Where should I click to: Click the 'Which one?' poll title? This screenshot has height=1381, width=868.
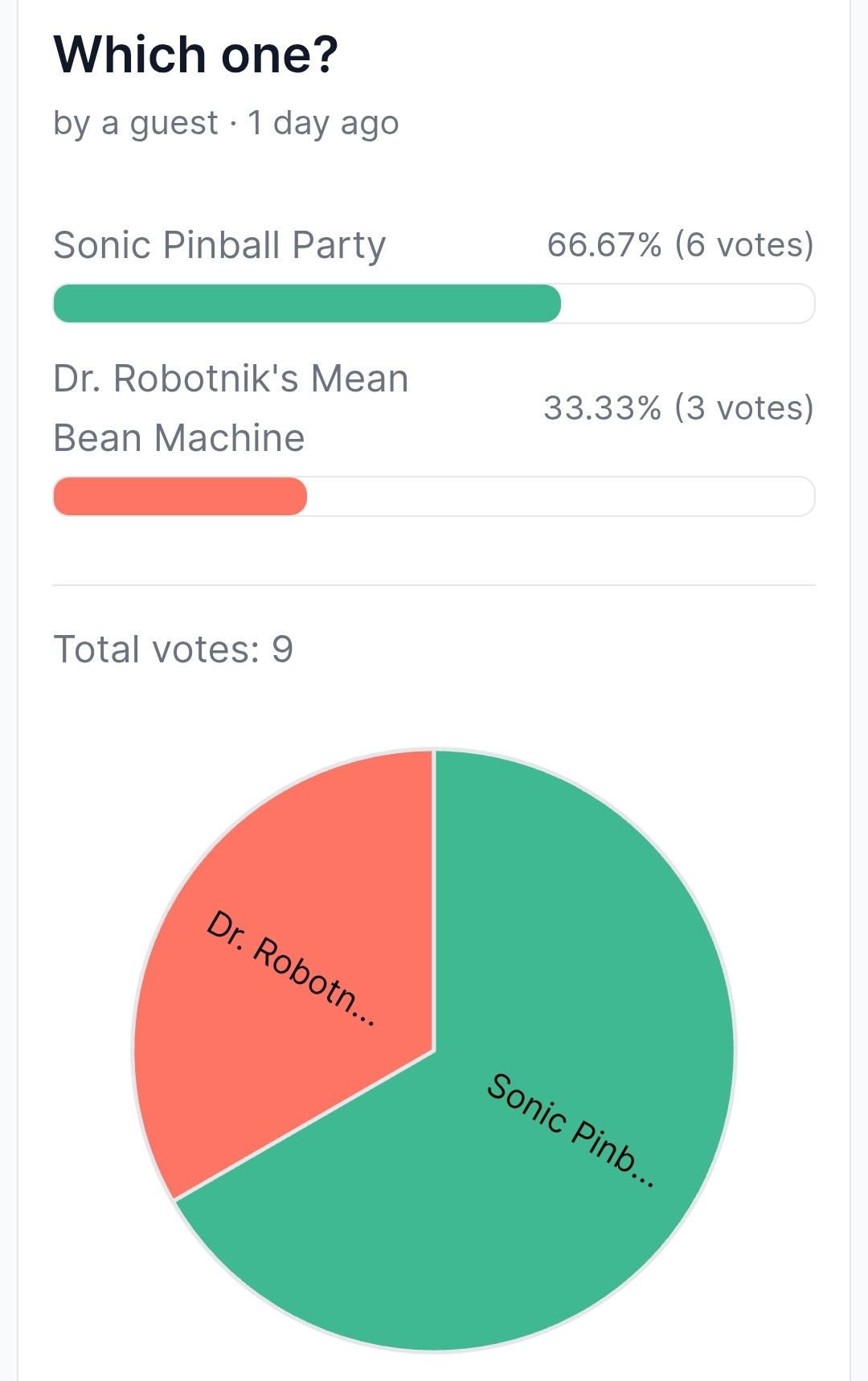coord(195,55)
